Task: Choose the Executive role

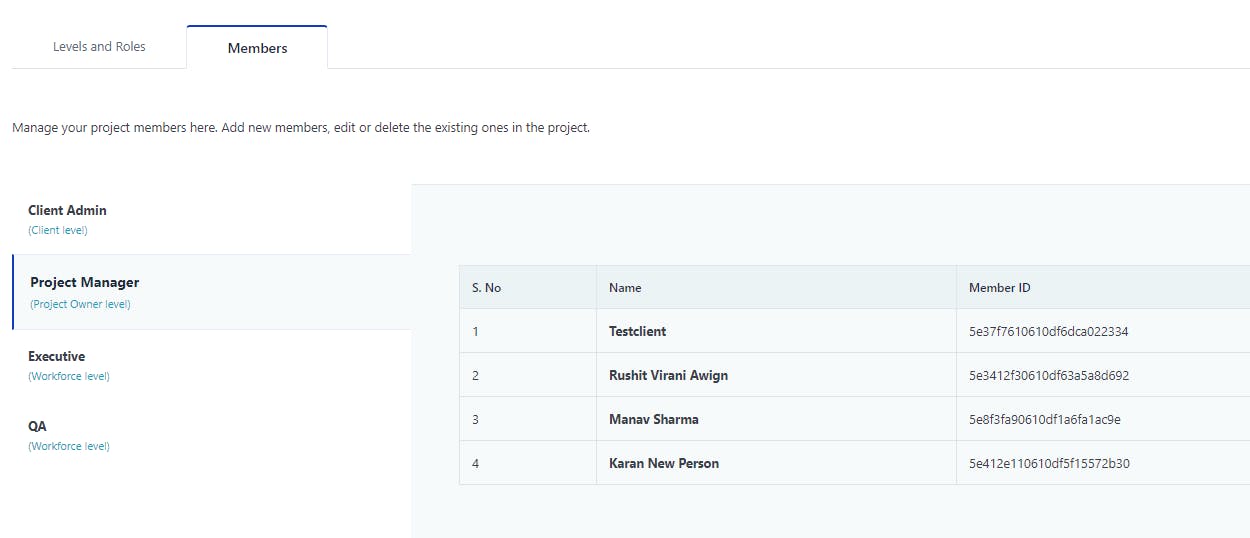Action: (x=211, y=365)
